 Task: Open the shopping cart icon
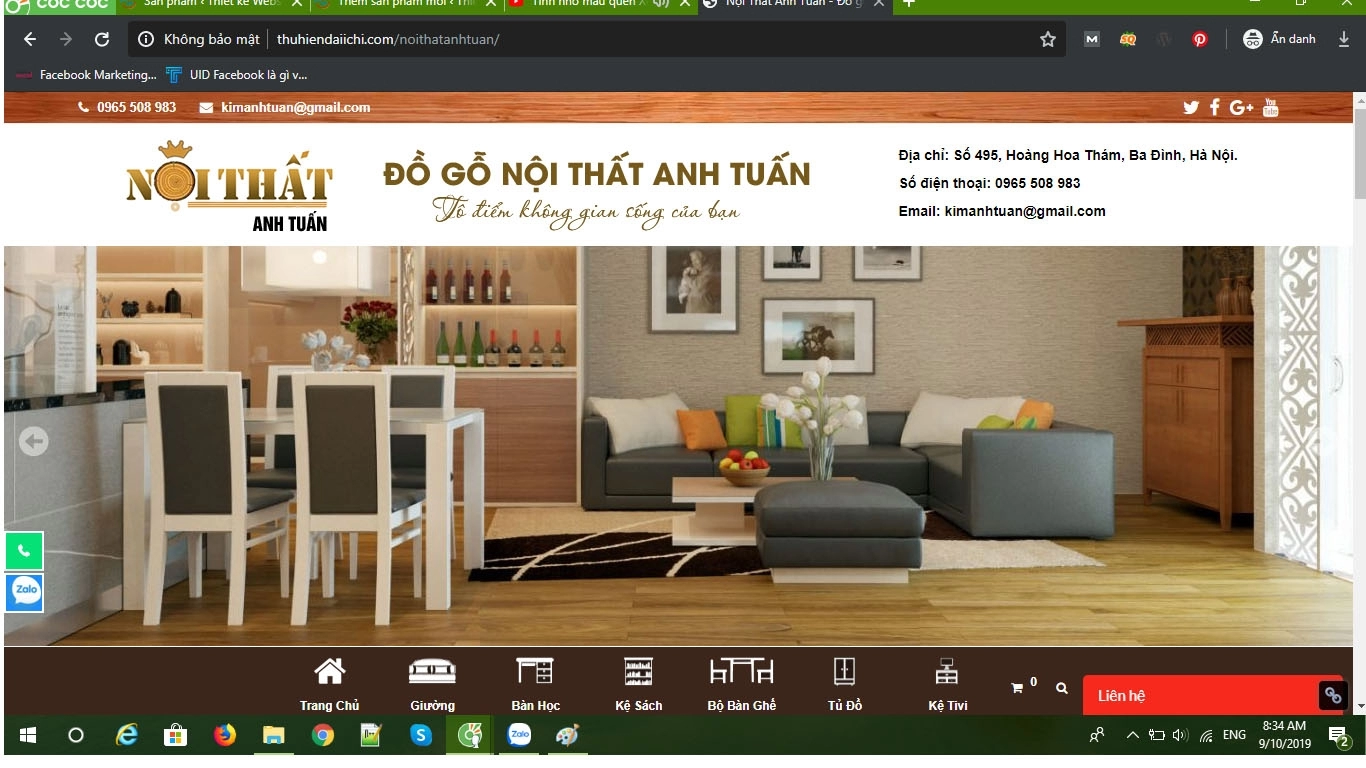1019,687
